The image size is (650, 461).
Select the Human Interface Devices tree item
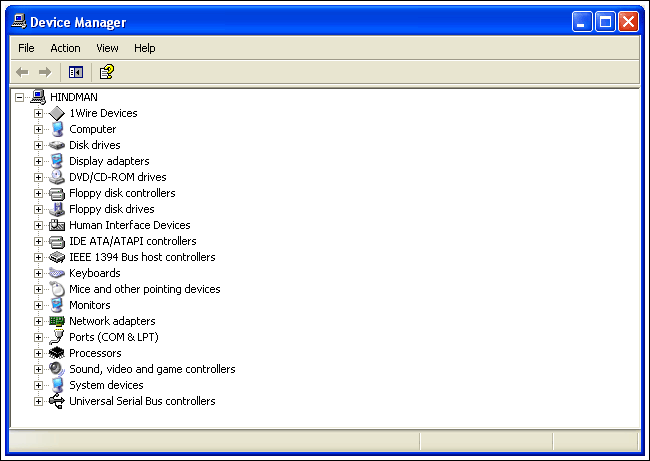click(129, 225)
